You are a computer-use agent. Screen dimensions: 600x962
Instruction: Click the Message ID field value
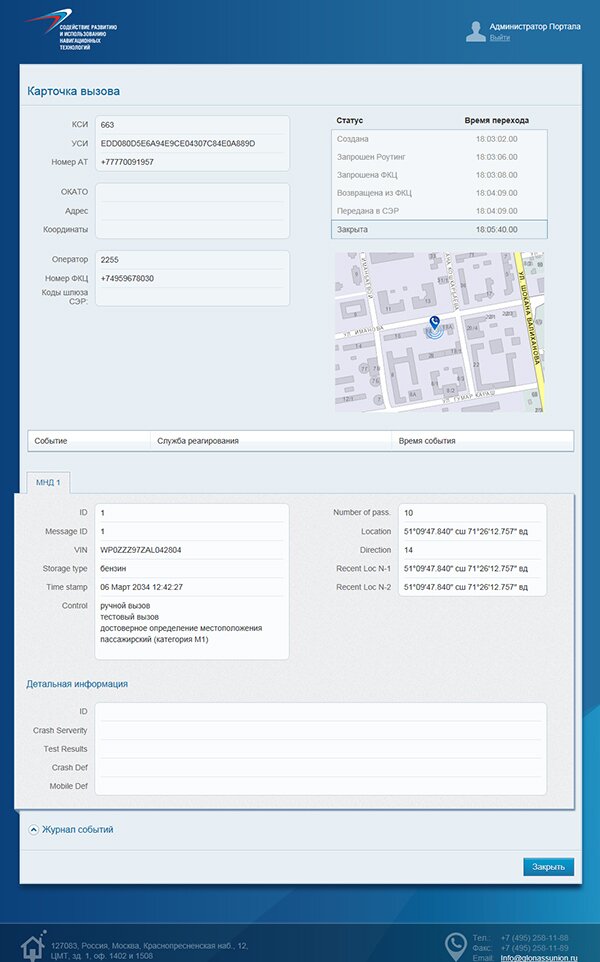[x=192, y=531]
